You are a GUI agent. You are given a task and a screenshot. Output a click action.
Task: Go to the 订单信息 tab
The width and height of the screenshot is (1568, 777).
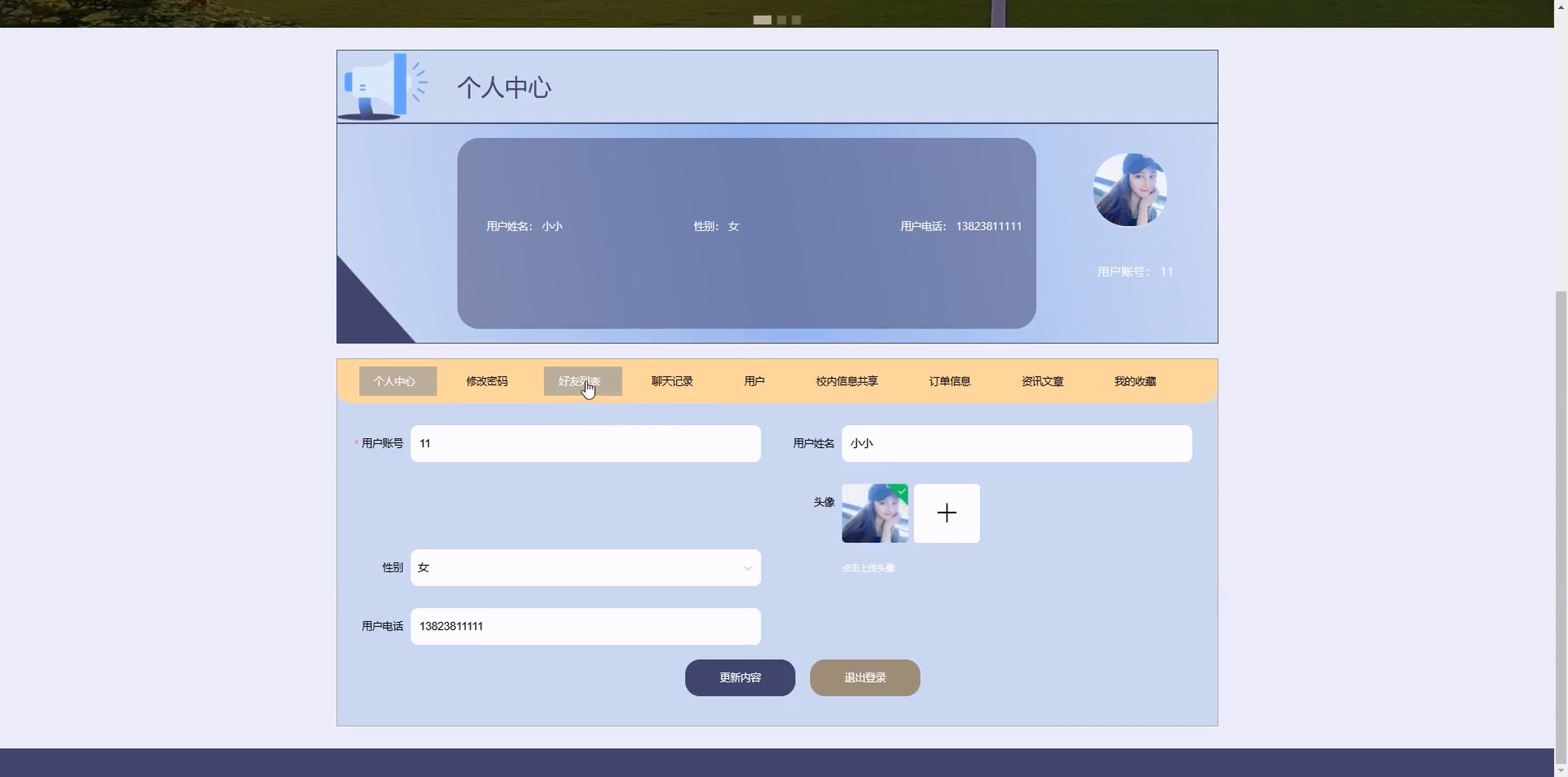[949, 381]
